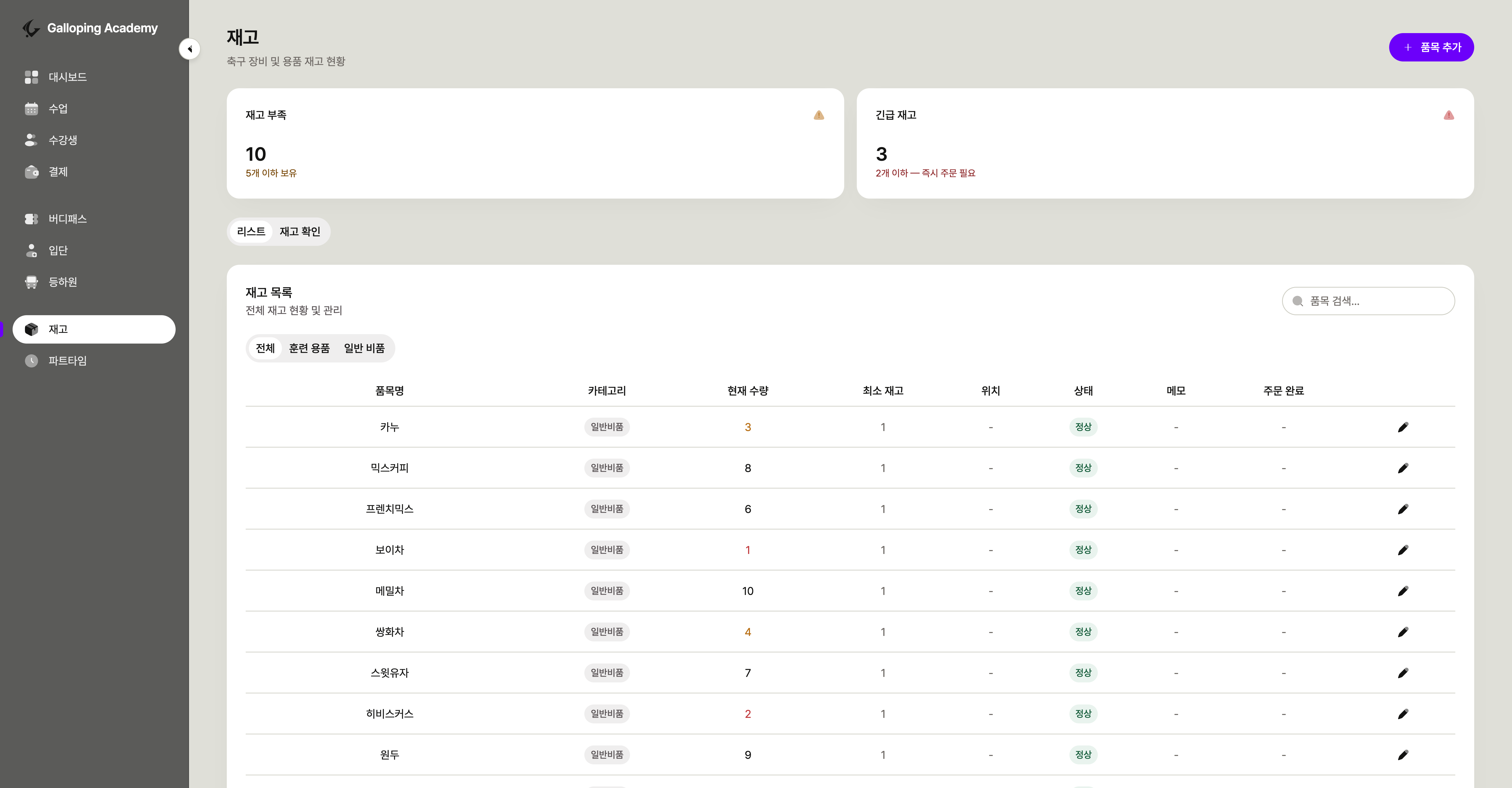
Task: Edit the 프렌치믹스 row with pencil icon
Action: (1403, 509)
